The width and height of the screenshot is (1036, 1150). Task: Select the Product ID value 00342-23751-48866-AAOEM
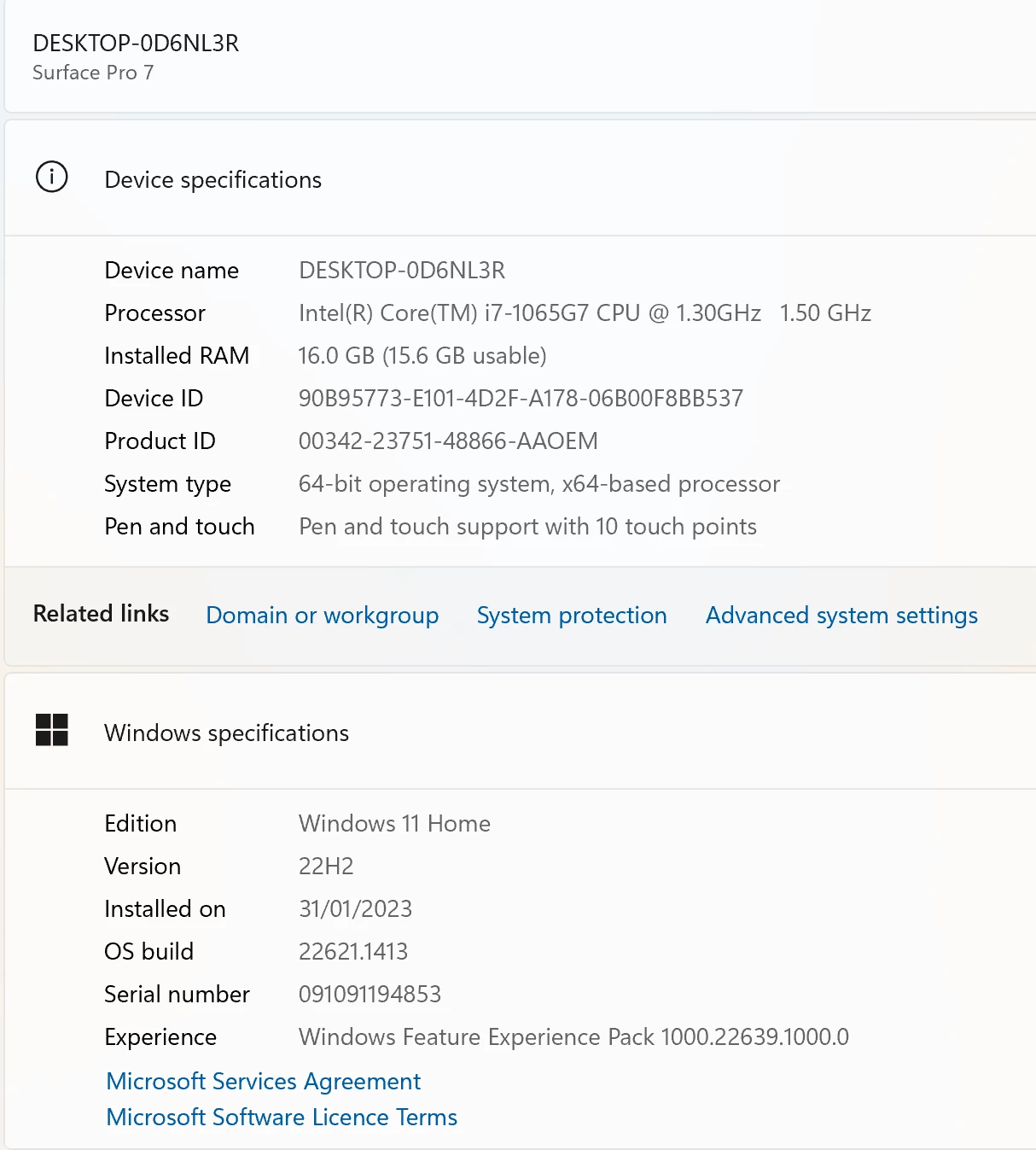(x=448, y=441)
